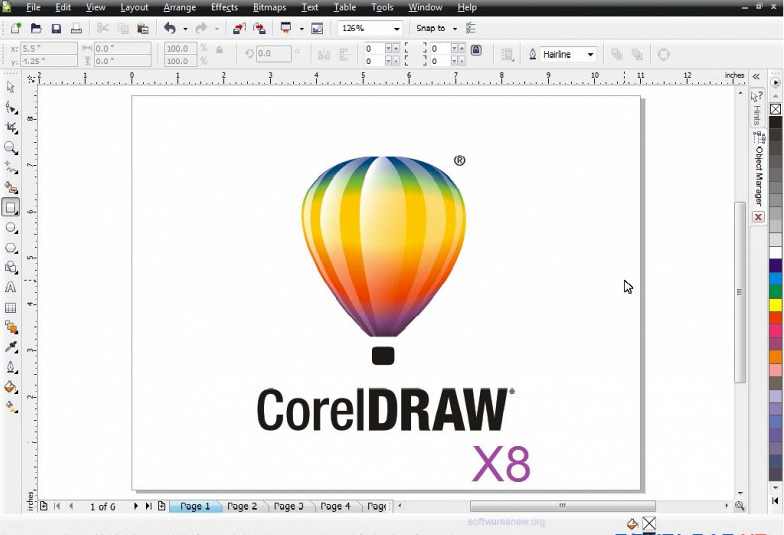Create a new document
The width and height of the screenshot is (784, 535).
(x=16, y=28)
